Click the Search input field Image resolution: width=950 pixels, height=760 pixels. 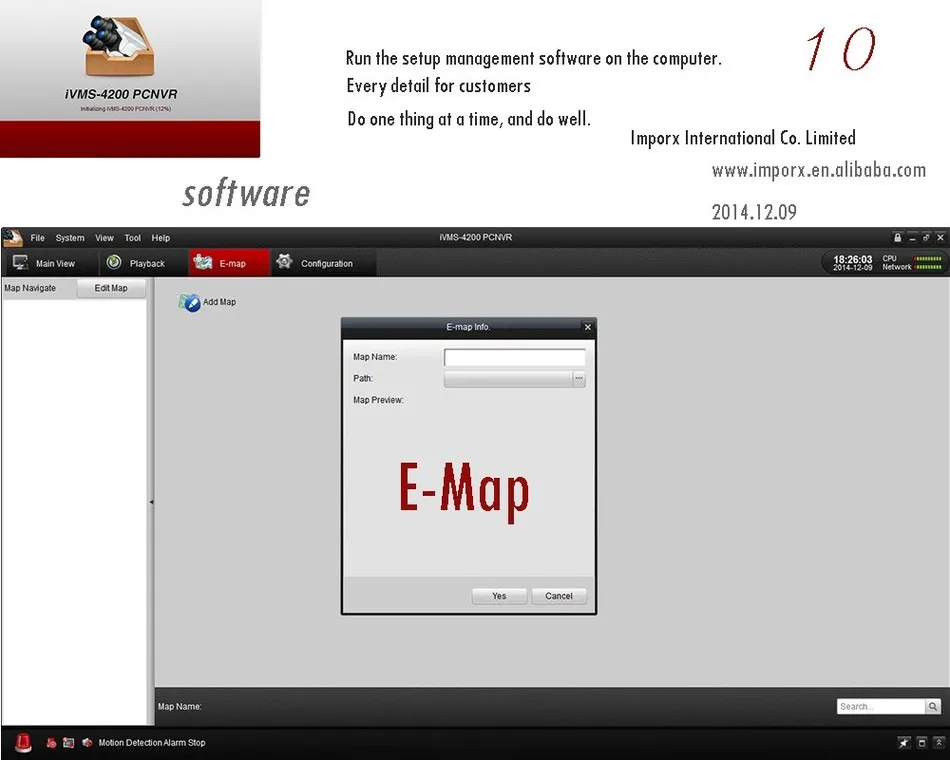click(881, 706)
